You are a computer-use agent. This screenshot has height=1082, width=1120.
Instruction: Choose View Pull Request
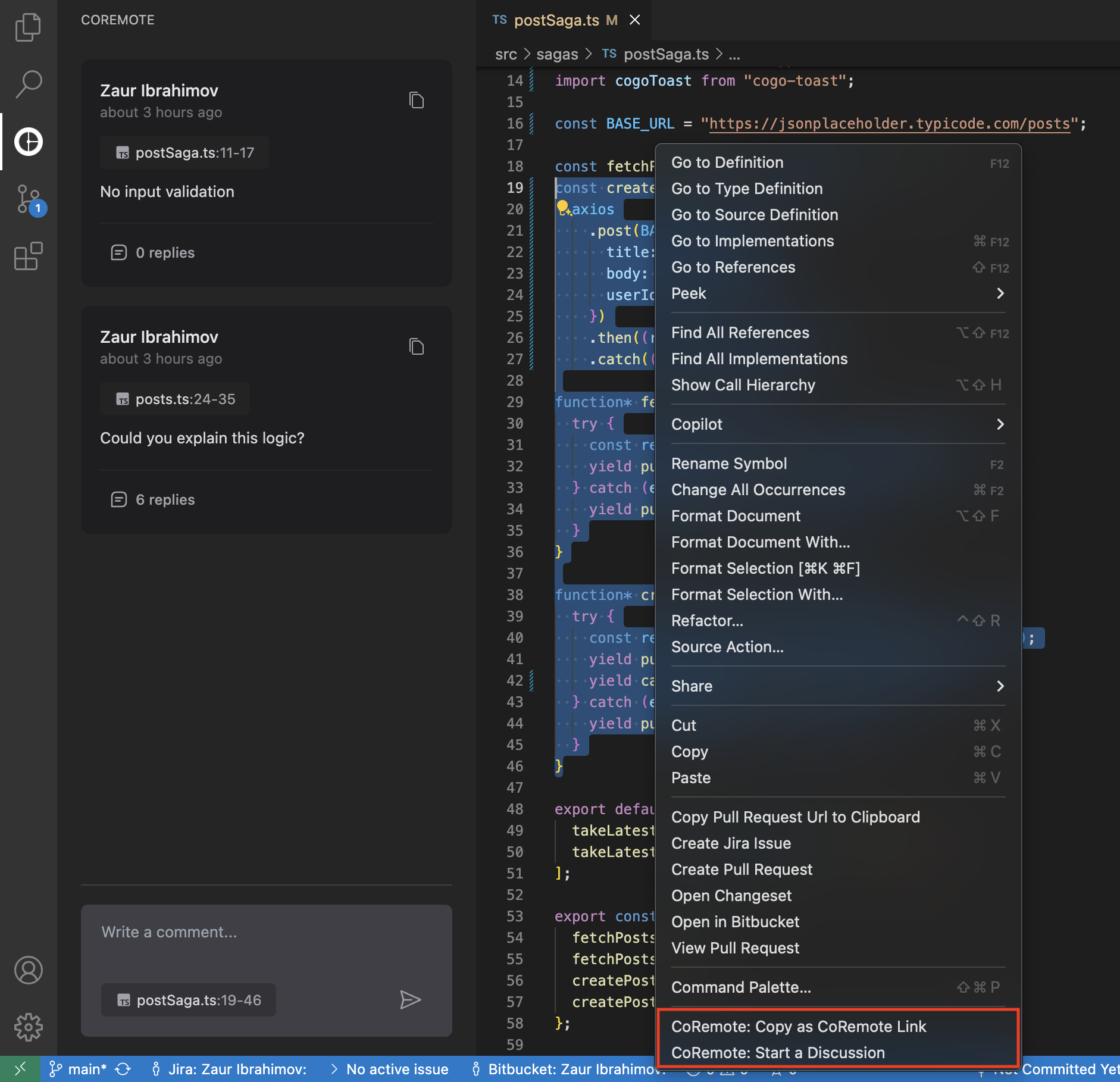click(x=838, y=948)
